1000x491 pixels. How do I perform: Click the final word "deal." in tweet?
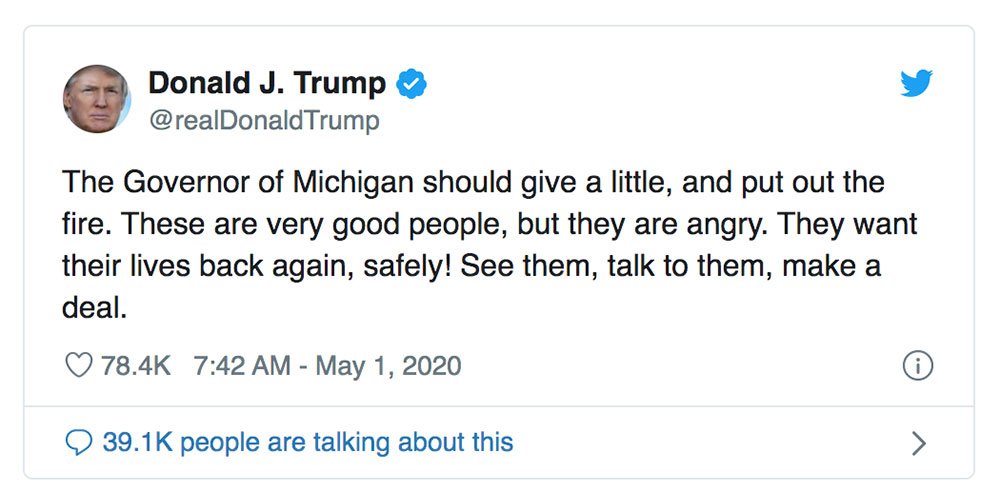pyautogui.click(x=92, y=307)
